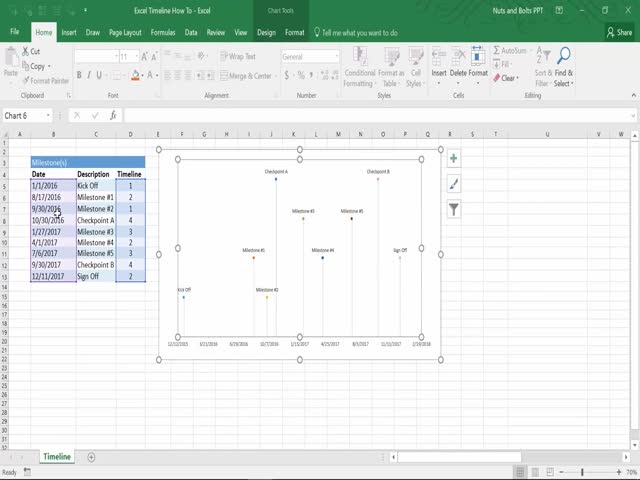The image size is (640, 480).
Task: Open the Page Layout ribbon tab
Action: pos(125,32)
